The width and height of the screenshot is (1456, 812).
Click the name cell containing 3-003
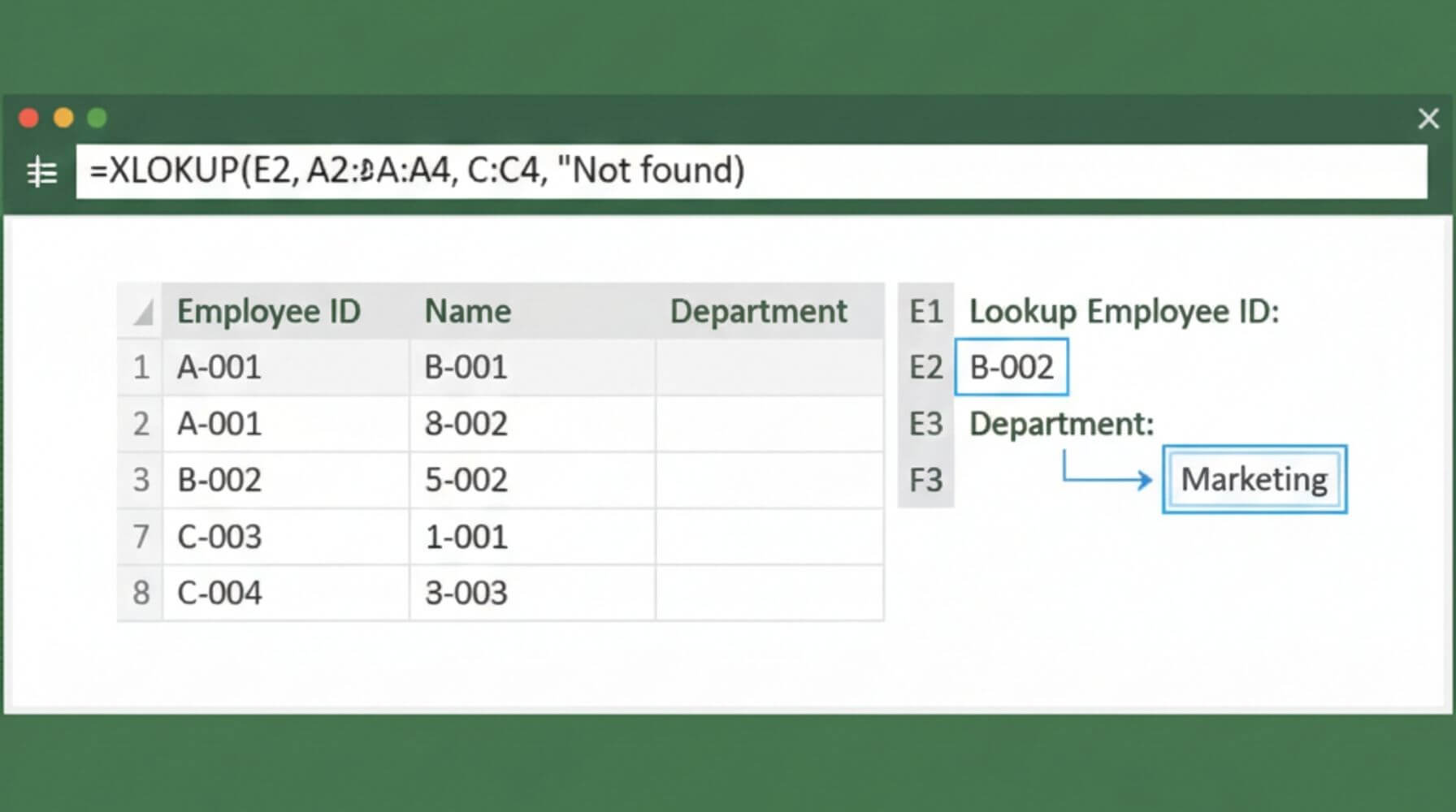(x=466, y=594)
